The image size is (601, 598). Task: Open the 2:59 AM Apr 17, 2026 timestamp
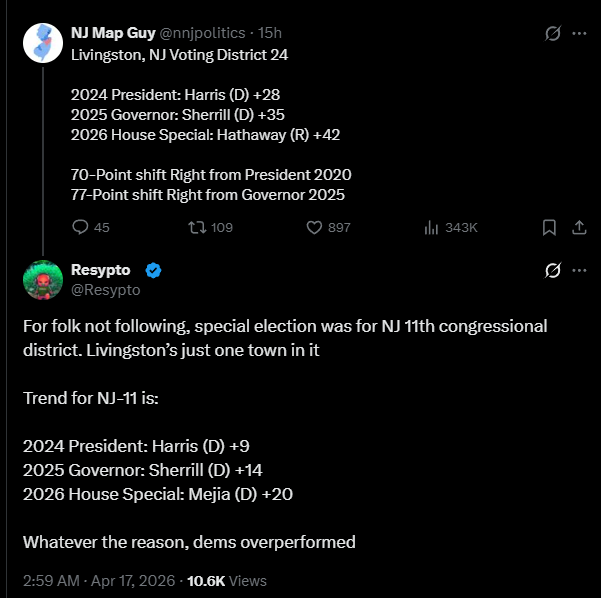[98, 580]
